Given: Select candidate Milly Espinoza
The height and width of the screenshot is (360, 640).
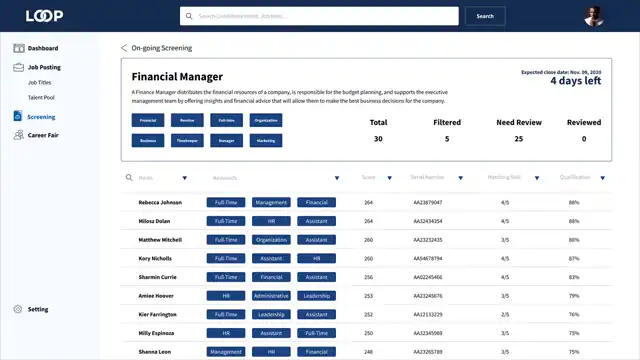Looking at the screenshot, I should 156,333.
